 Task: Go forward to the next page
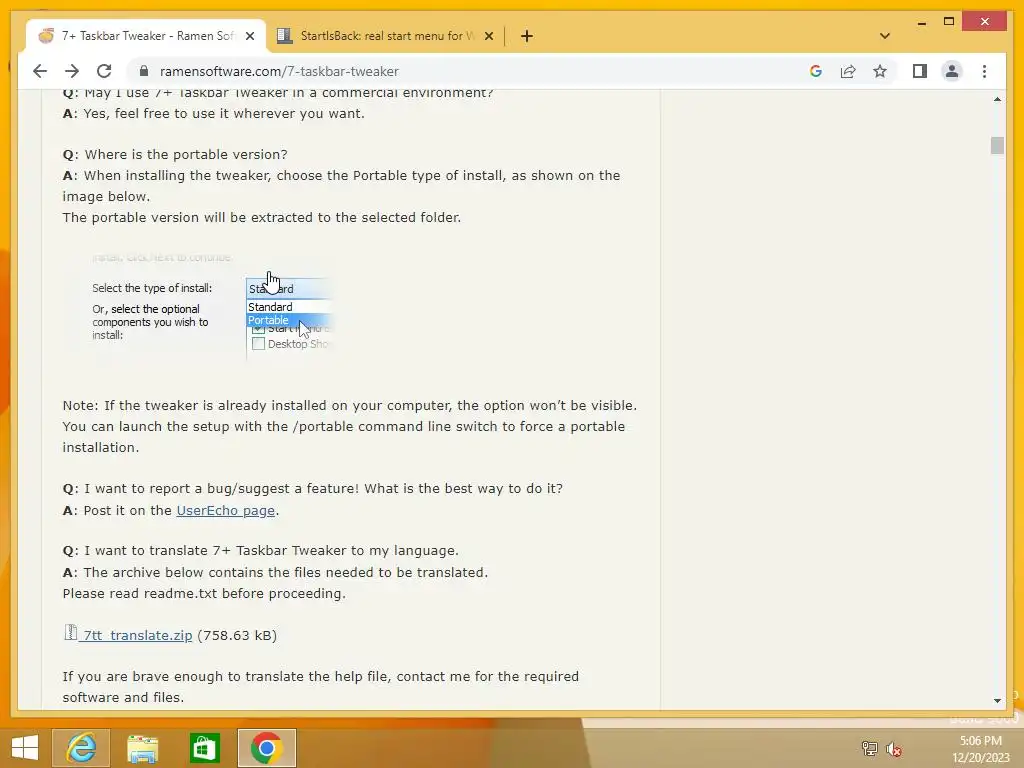tap(72, 71)
